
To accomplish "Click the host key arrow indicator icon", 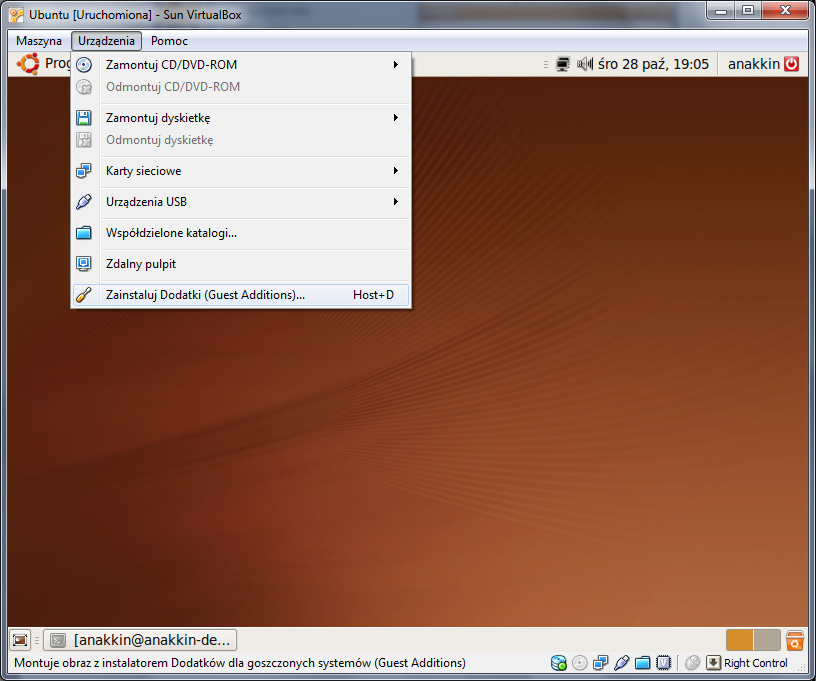I will coord(713,663).
